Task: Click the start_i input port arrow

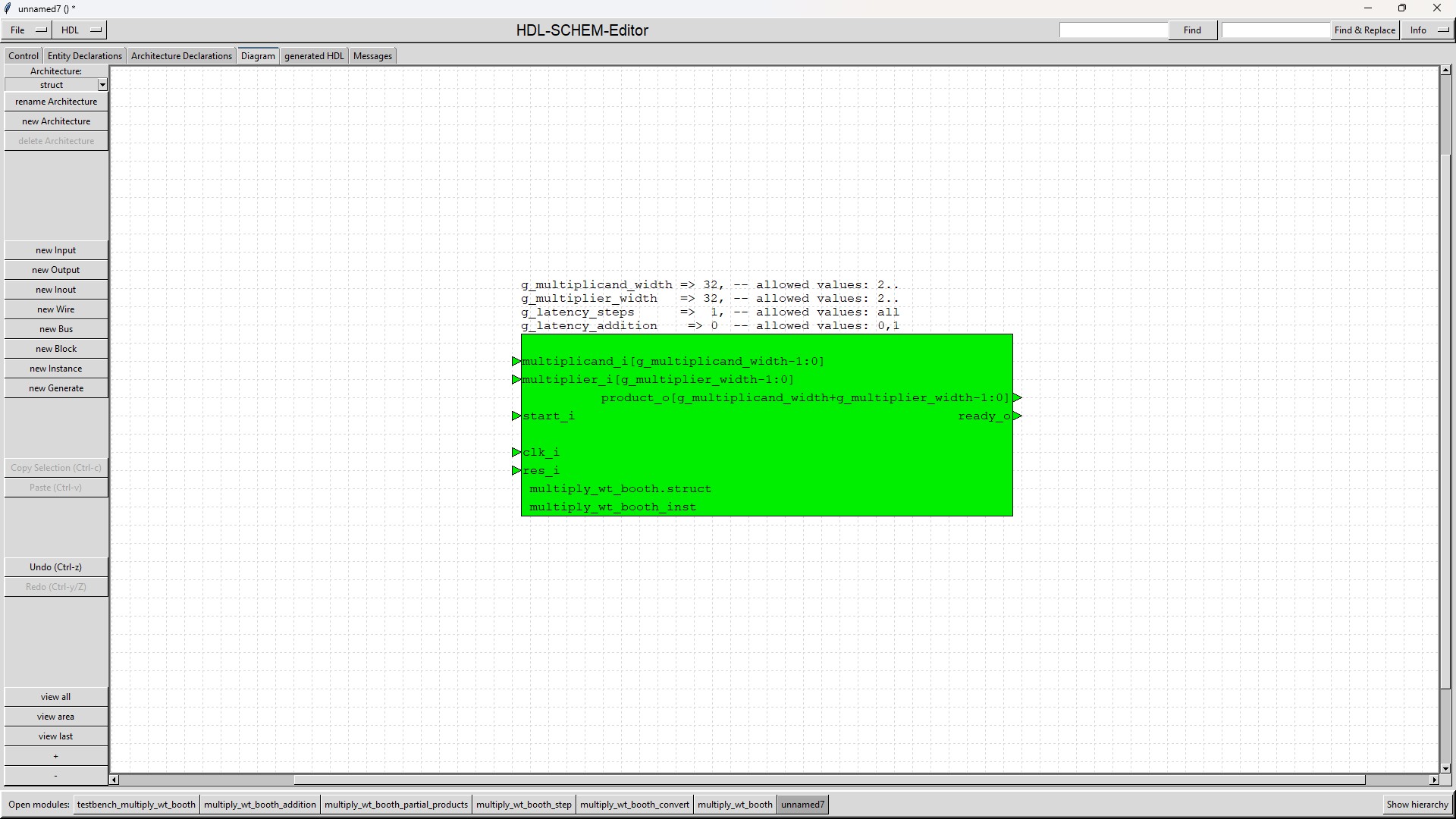Action: click(516, 416)
